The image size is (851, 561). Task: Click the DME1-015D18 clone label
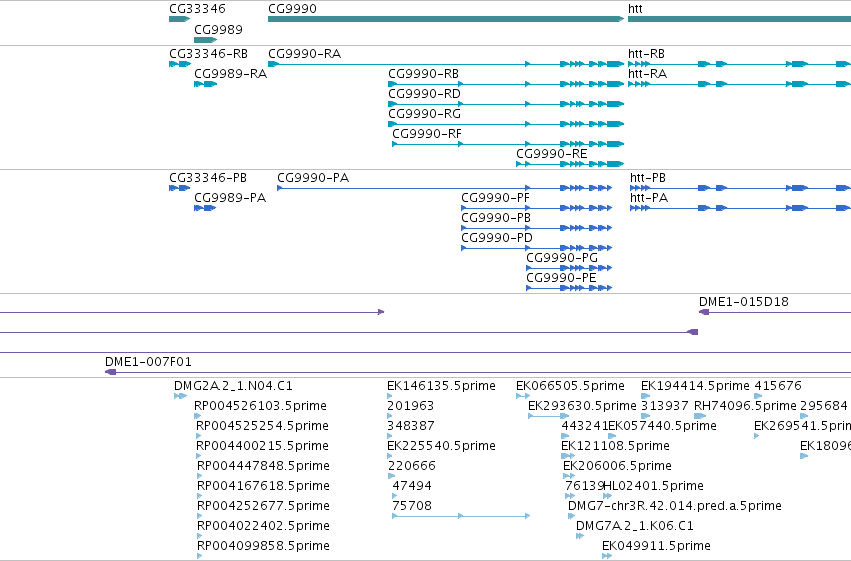(x=744, y=302)
